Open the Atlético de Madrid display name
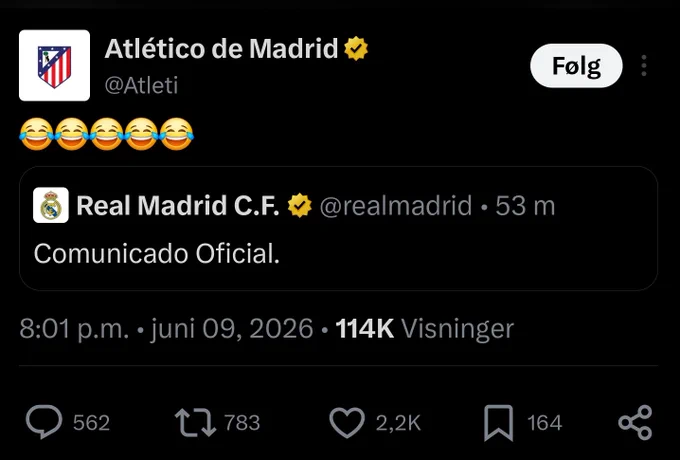 click(221, 49)
